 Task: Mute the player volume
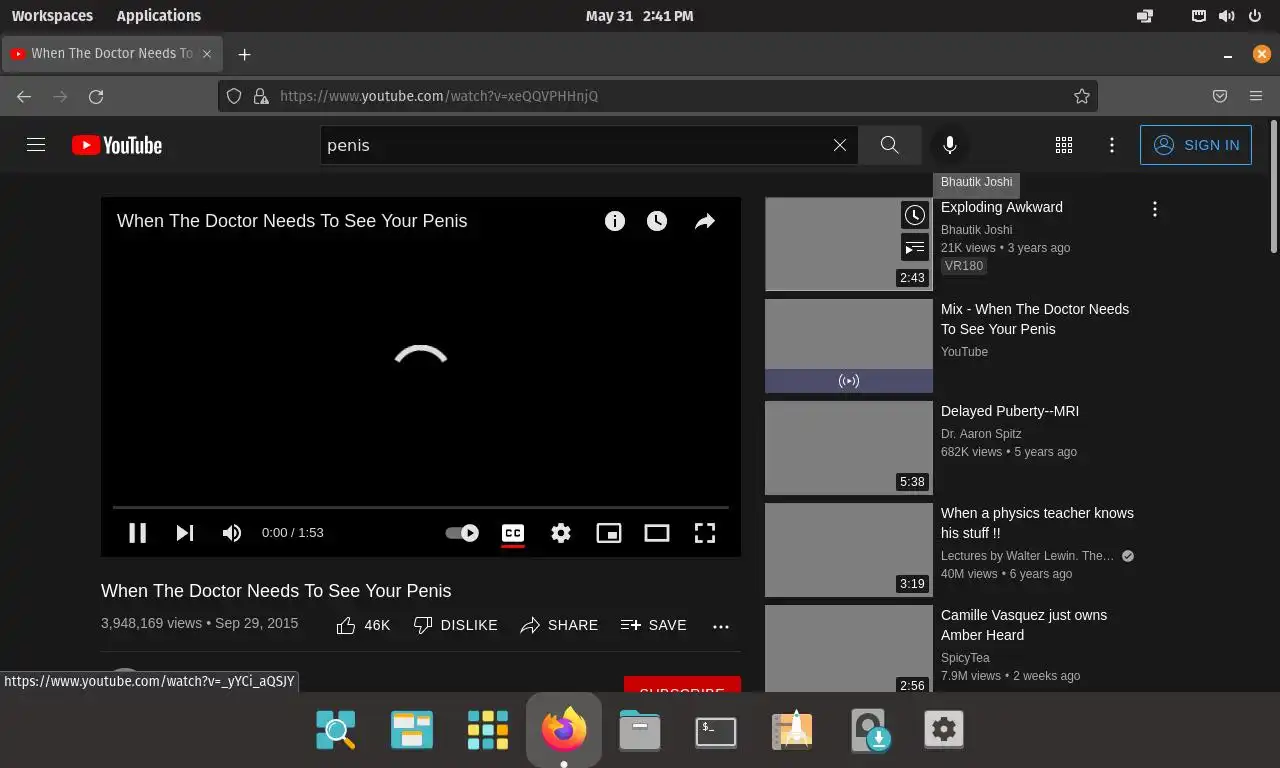click(x=232, y=533)
